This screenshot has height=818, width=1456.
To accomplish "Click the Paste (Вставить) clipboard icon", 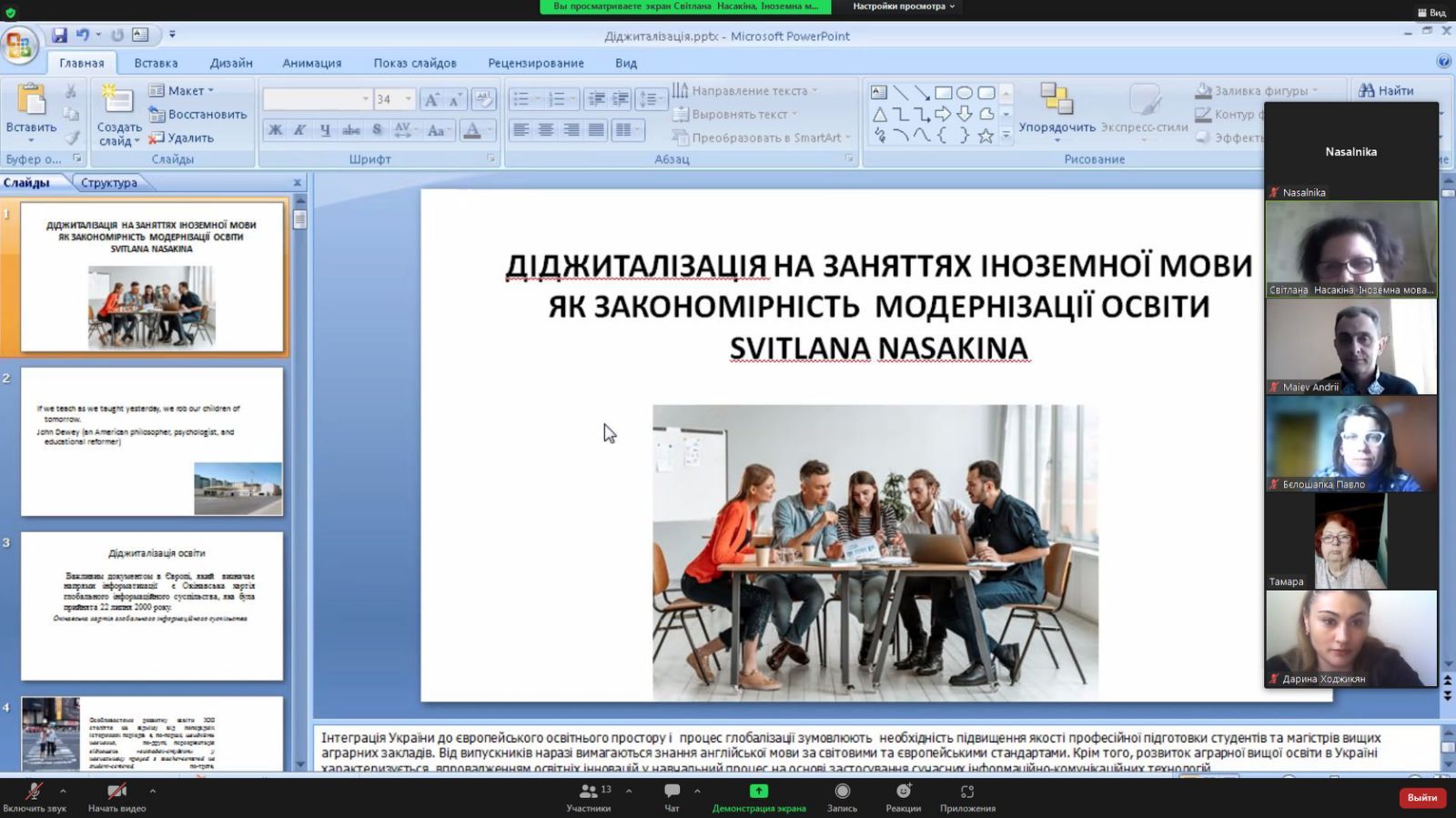I will [31, 102].
